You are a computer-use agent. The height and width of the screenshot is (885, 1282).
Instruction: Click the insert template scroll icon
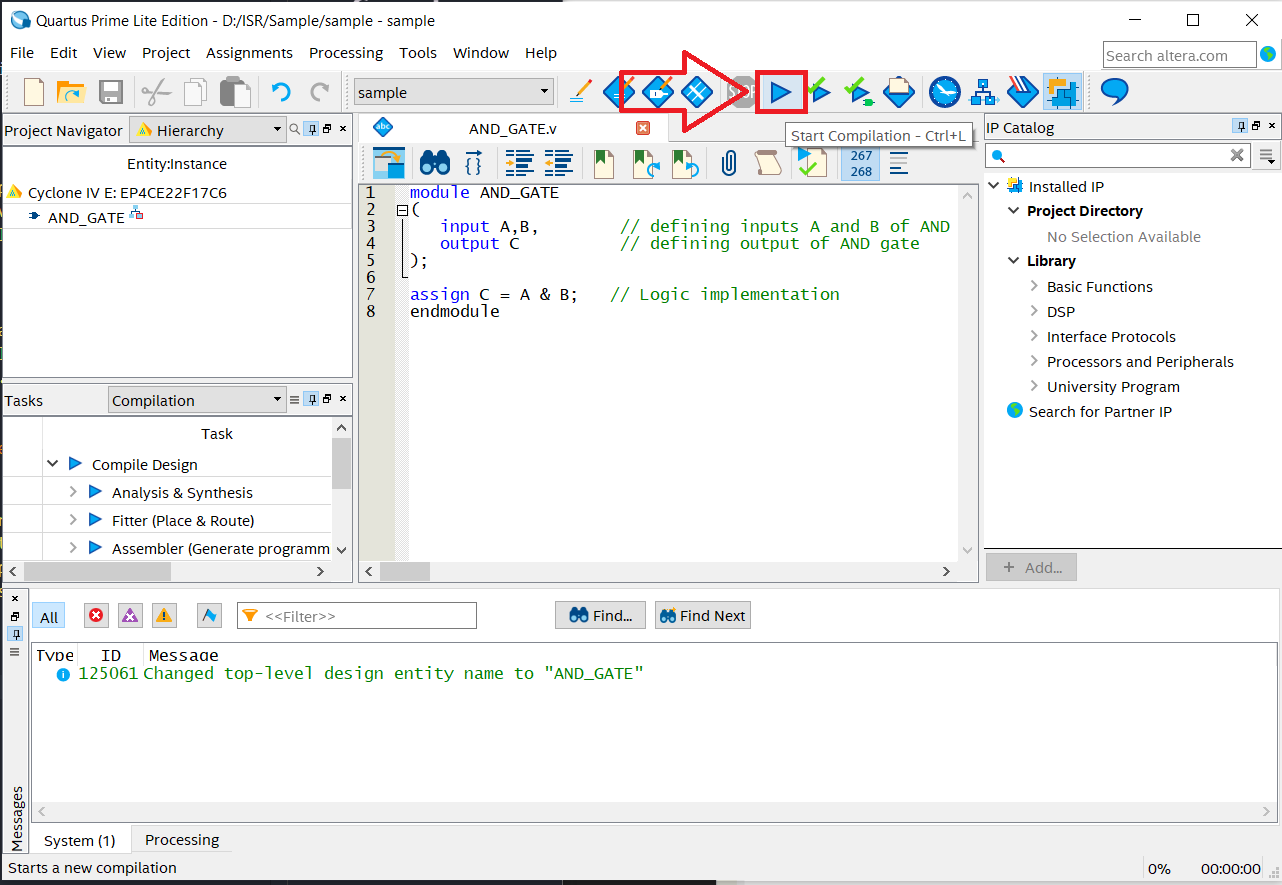[x=767, y=163]
